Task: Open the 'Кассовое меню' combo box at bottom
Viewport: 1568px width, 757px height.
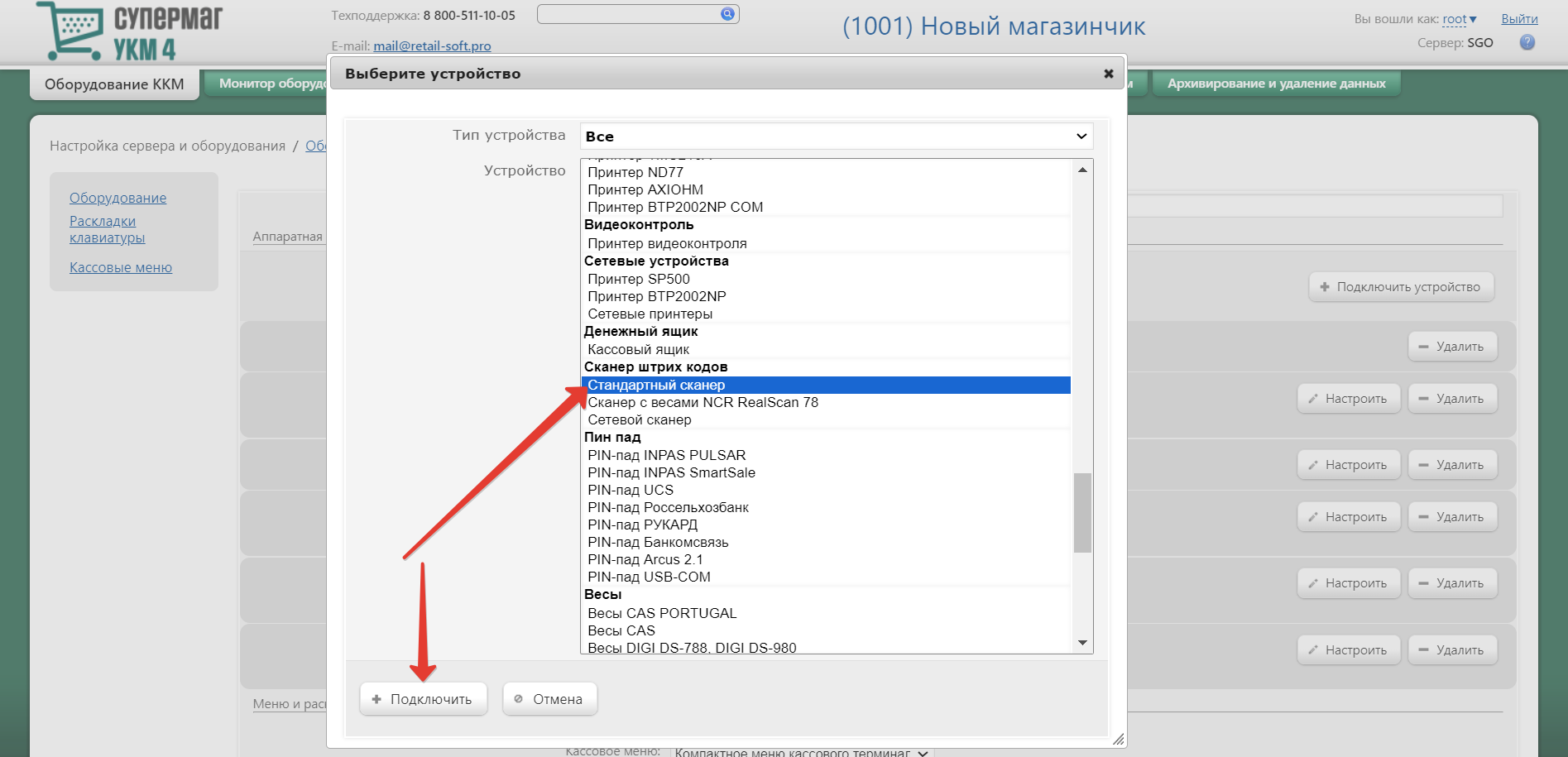Action: [801, 752]
